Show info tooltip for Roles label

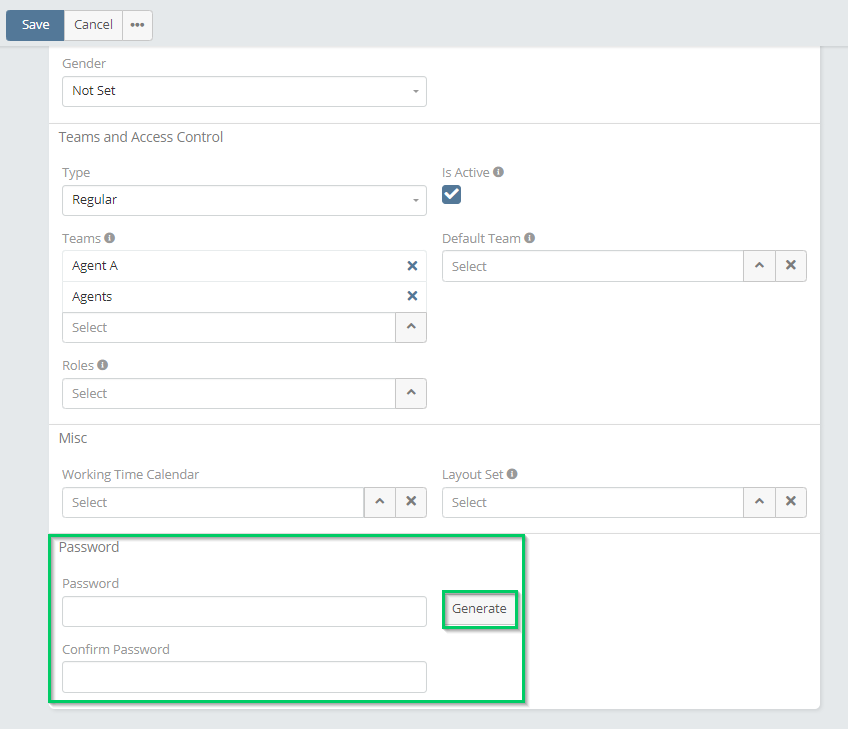tap(103, 365)
